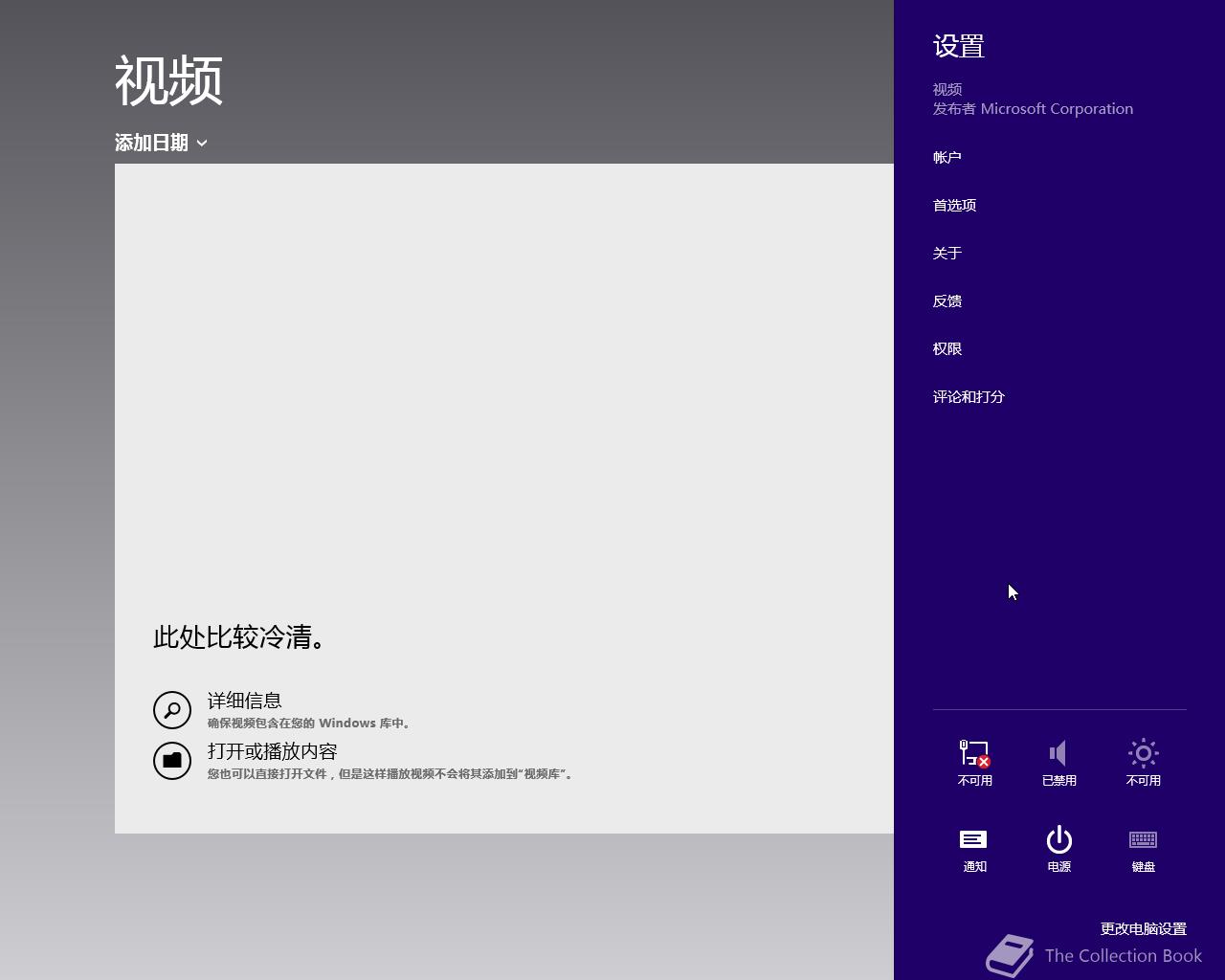This screenshot has height=980, width=1225.
Task: Open 评论和打分 entry
Action: (969, 396)
